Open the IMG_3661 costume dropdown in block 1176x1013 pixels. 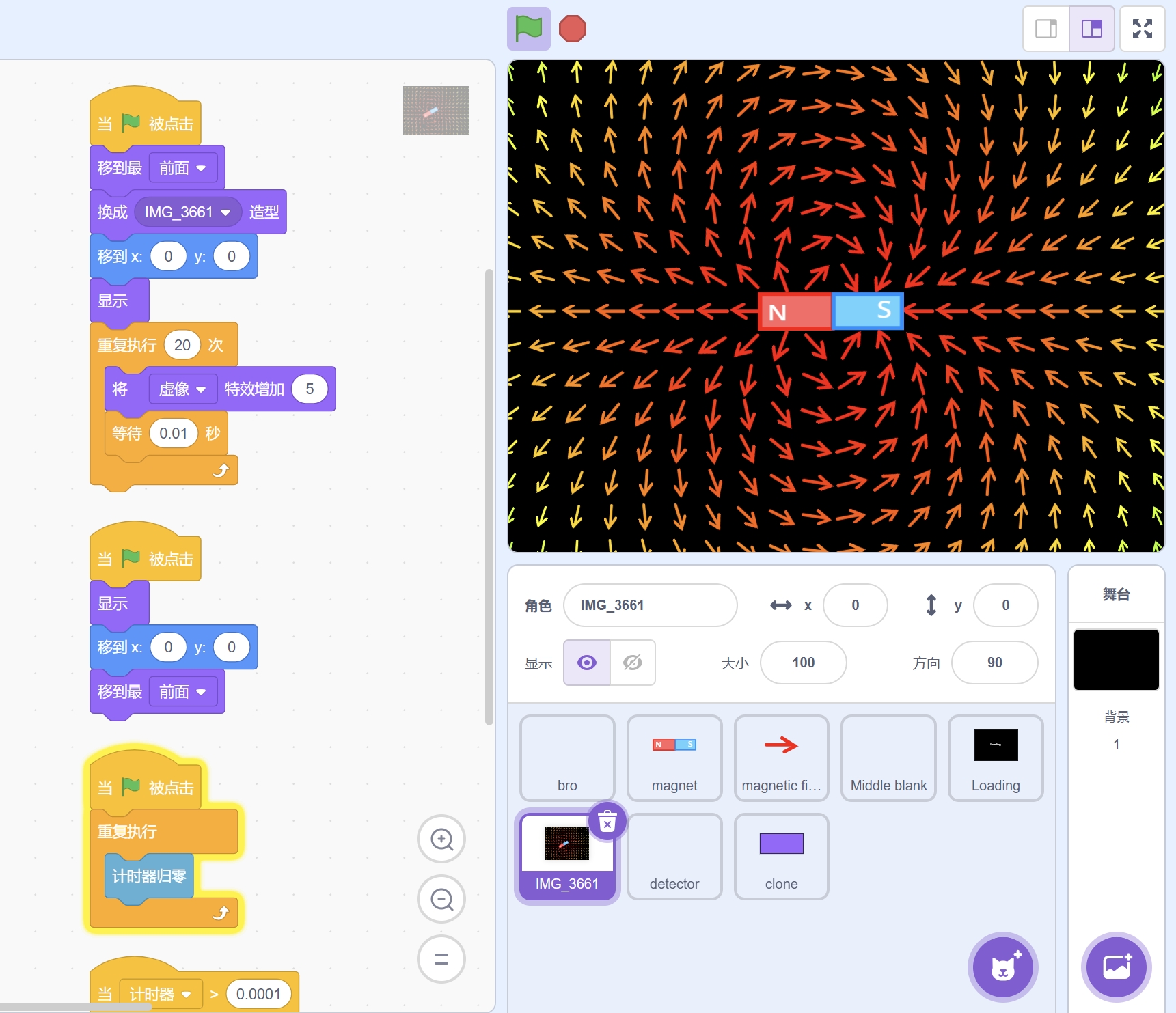225,212
